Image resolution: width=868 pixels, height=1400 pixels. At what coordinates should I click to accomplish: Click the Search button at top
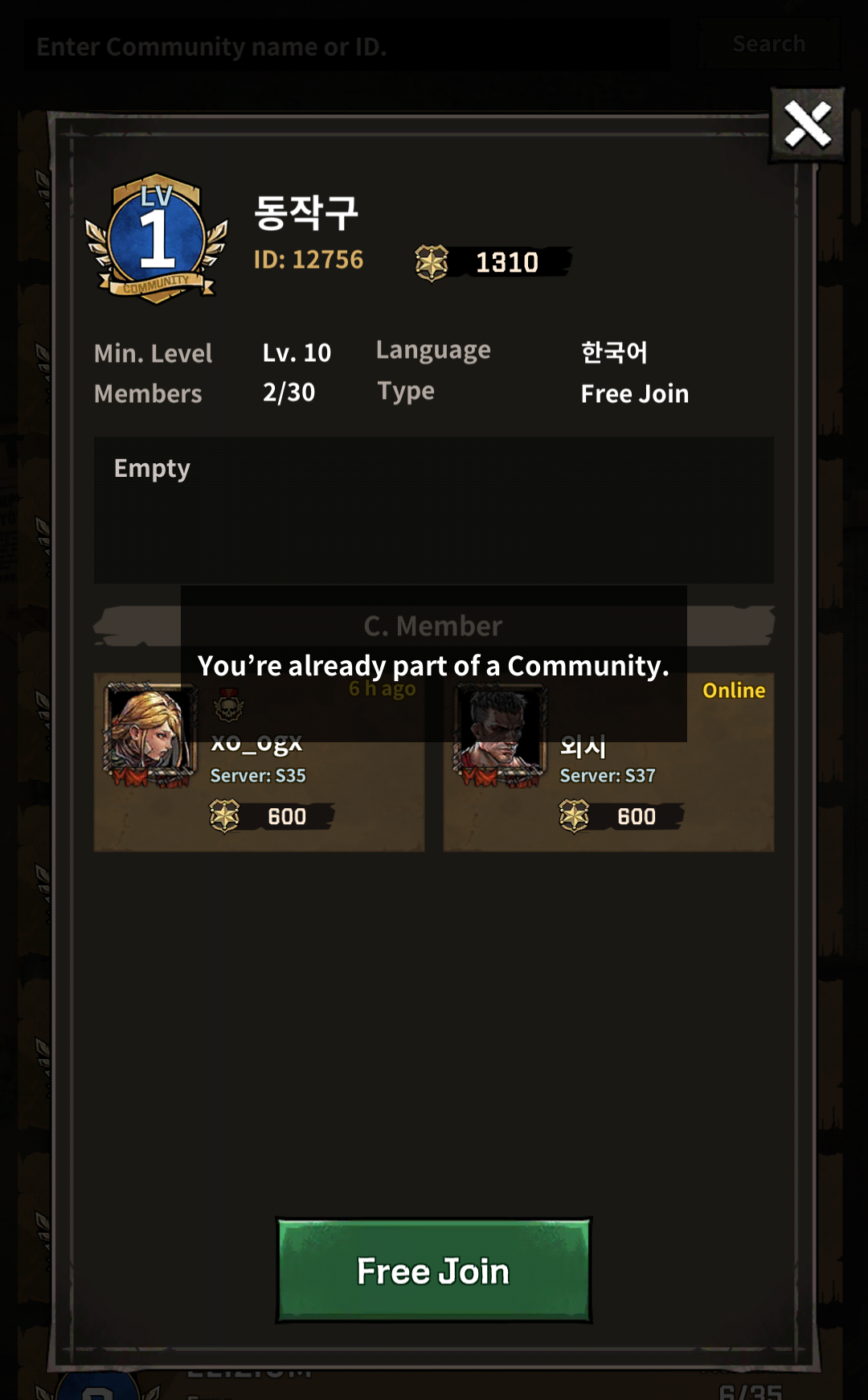point(769,43)
